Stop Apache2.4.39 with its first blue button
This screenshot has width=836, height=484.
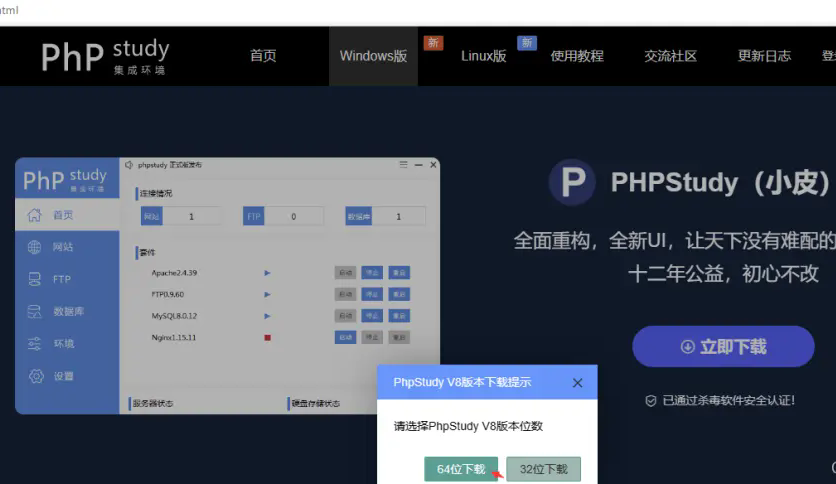[372, 272]
